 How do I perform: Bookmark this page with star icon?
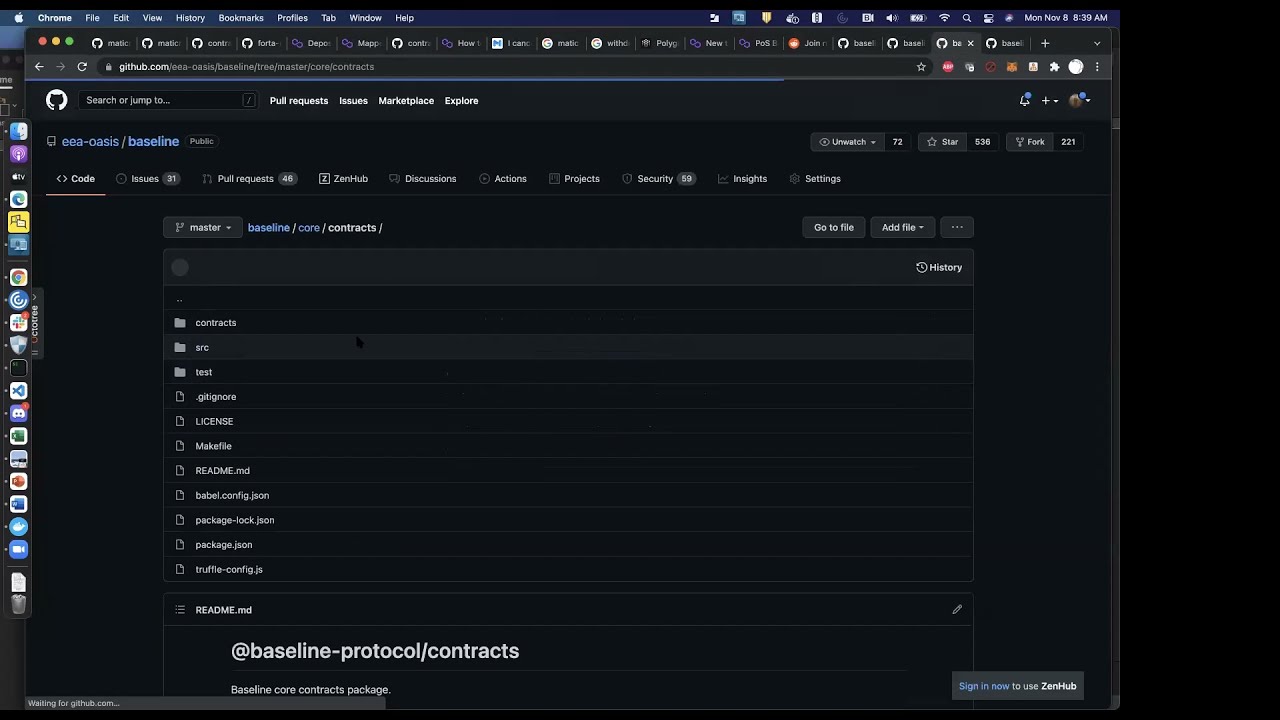(x=921, y=67)
